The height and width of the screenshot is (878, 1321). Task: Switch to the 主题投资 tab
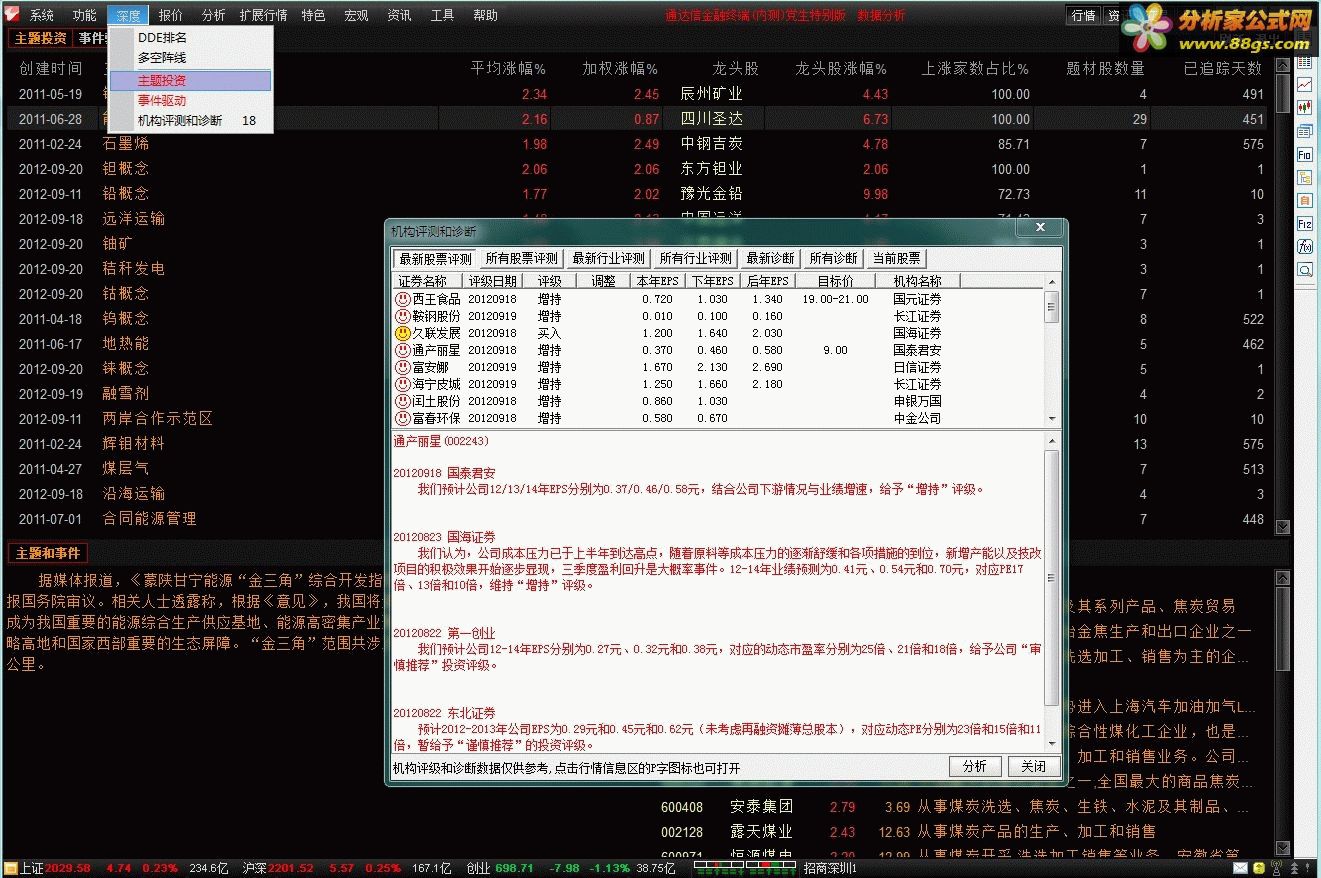click(x=40, y=38)
